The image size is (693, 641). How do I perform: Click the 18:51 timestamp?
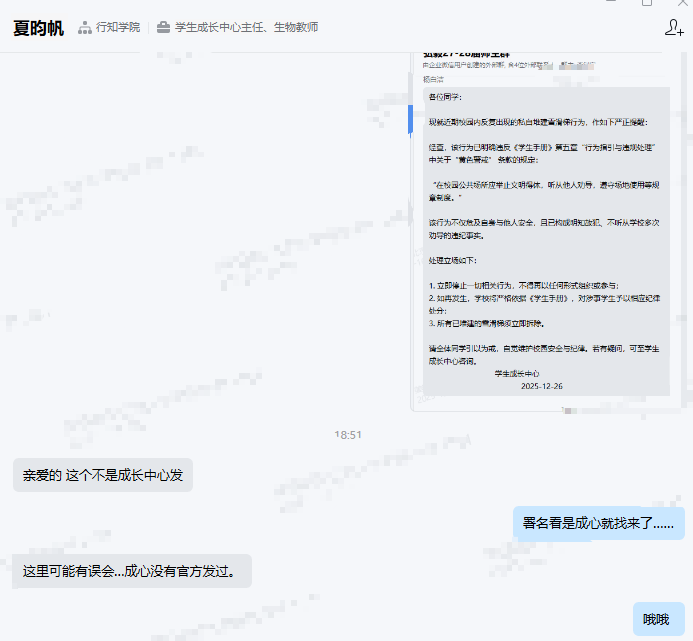click(348, 435)
